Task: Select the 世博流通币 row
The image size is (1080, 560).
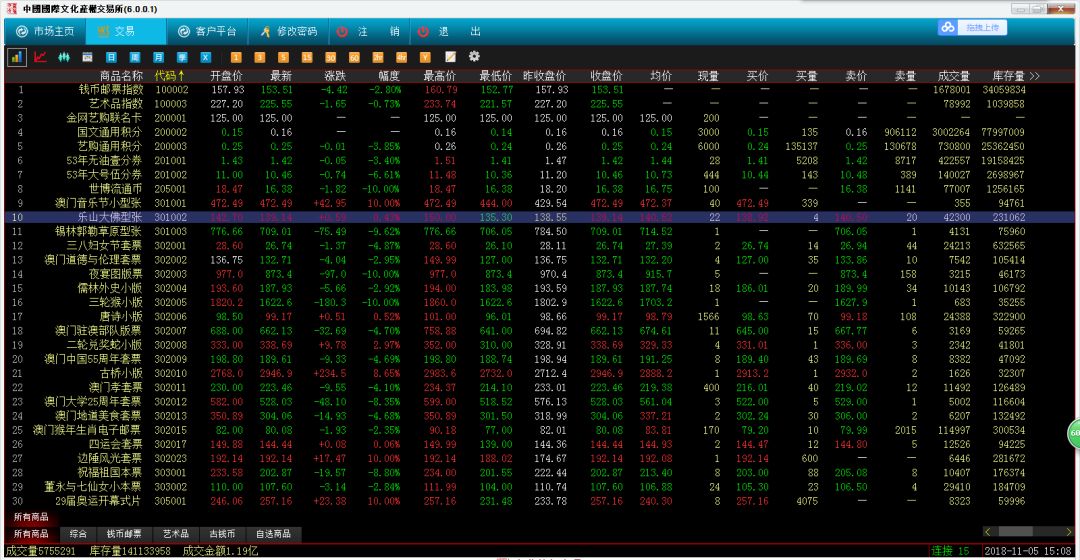Action: click(539, 189)
